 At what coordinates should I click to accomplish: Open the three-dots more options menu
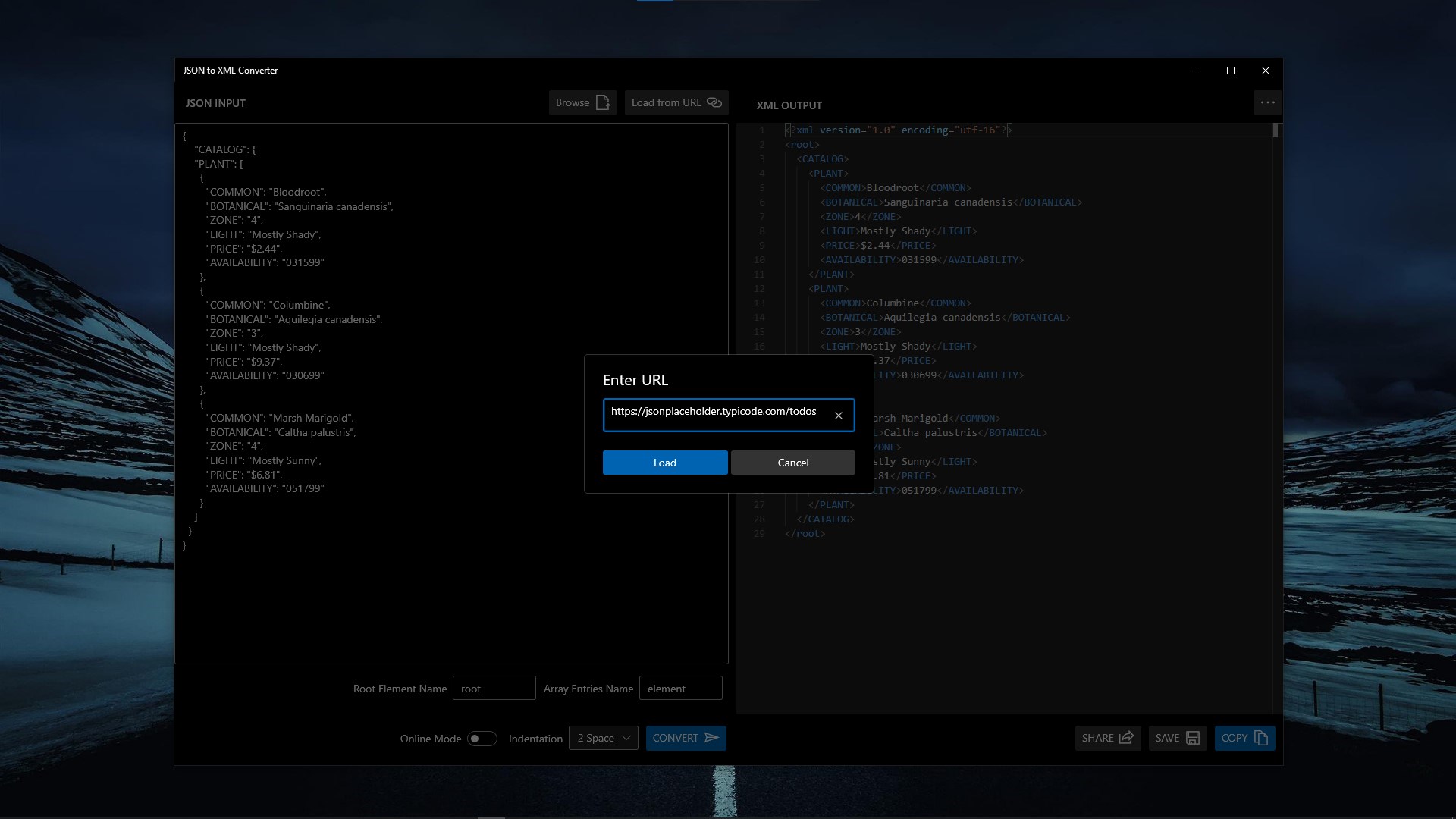tap(1267, 102)
